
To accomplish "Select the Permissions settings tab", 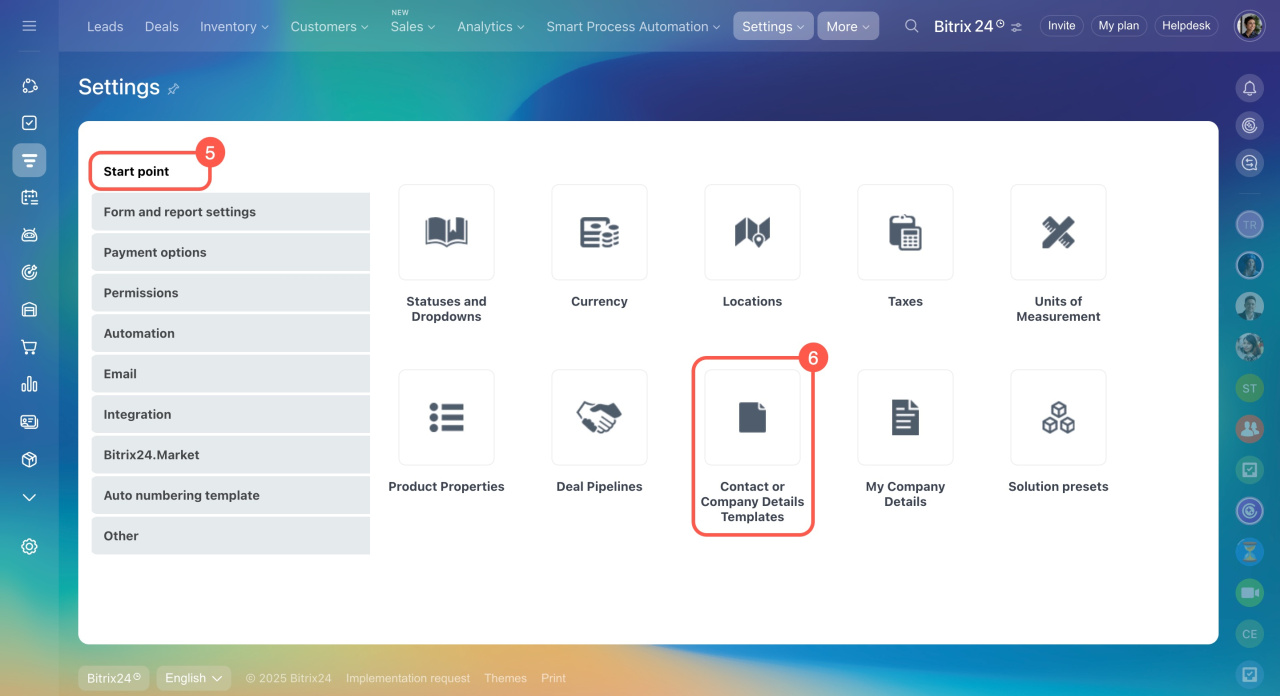I will (230, 293).
